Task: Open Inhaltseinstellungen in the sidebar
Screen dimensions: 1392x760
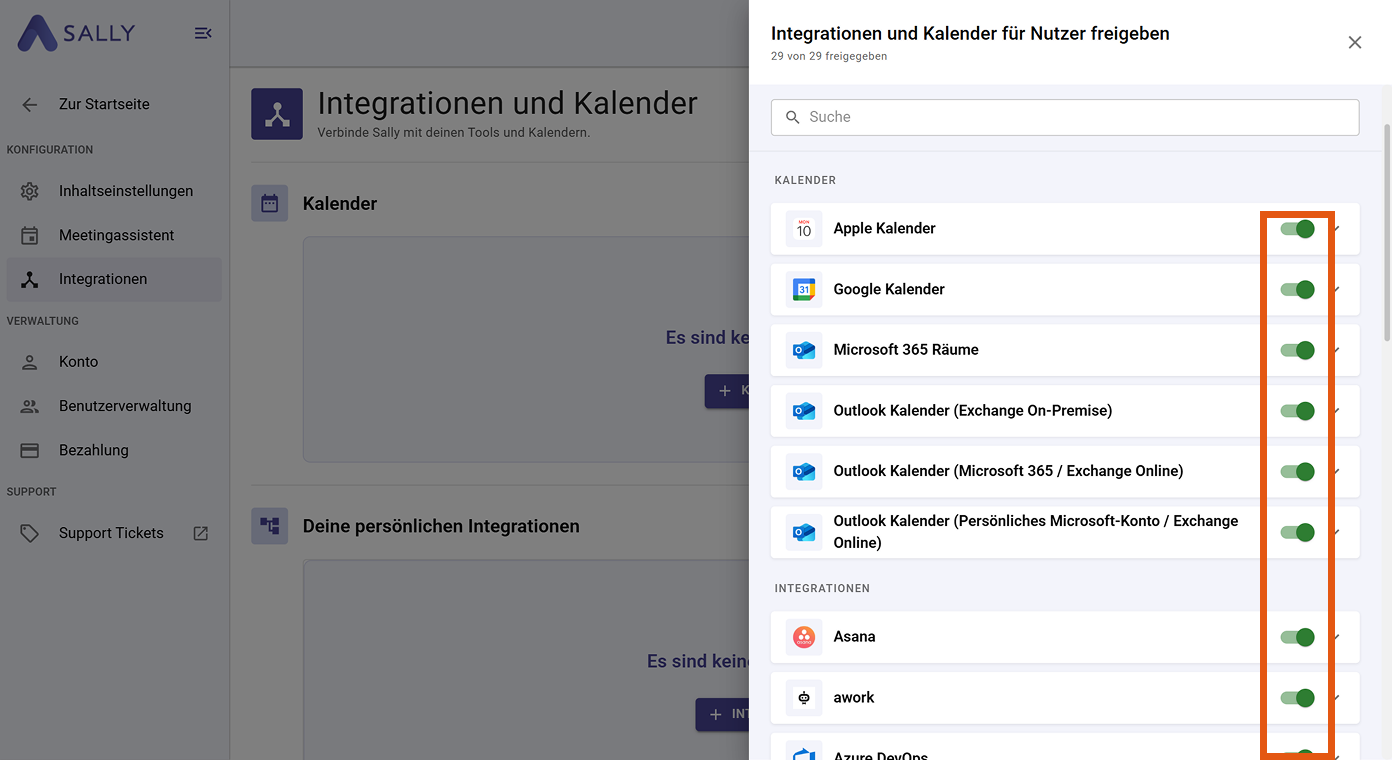Action: (x=126, y=191)
